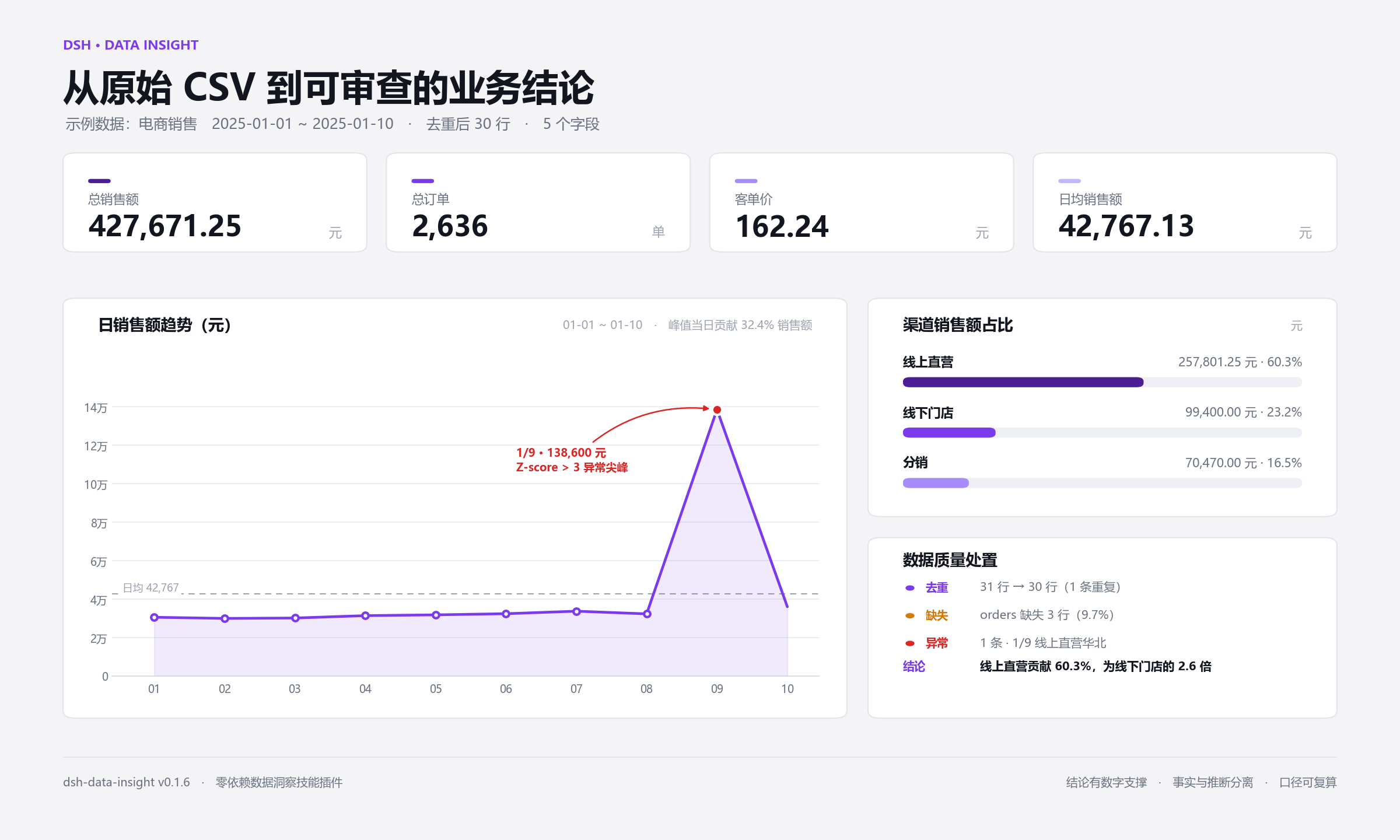The image size is (1400, 840).
Task: Click the 257,801.25 元 · 60.3% value
Action: (x=1240, y=362)
